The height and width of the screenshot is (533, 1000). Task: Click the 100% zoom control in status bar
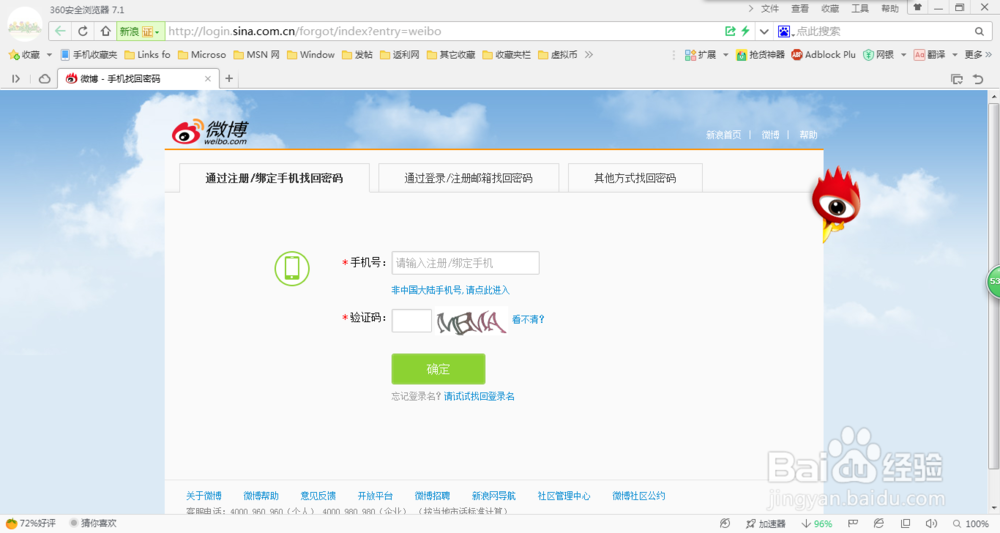(971, 523)
